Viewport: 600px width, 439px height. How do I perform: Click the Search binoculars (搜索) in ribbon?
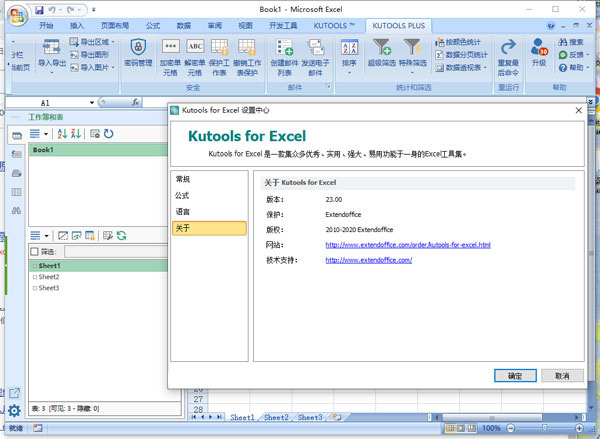[x=571, y=42]
